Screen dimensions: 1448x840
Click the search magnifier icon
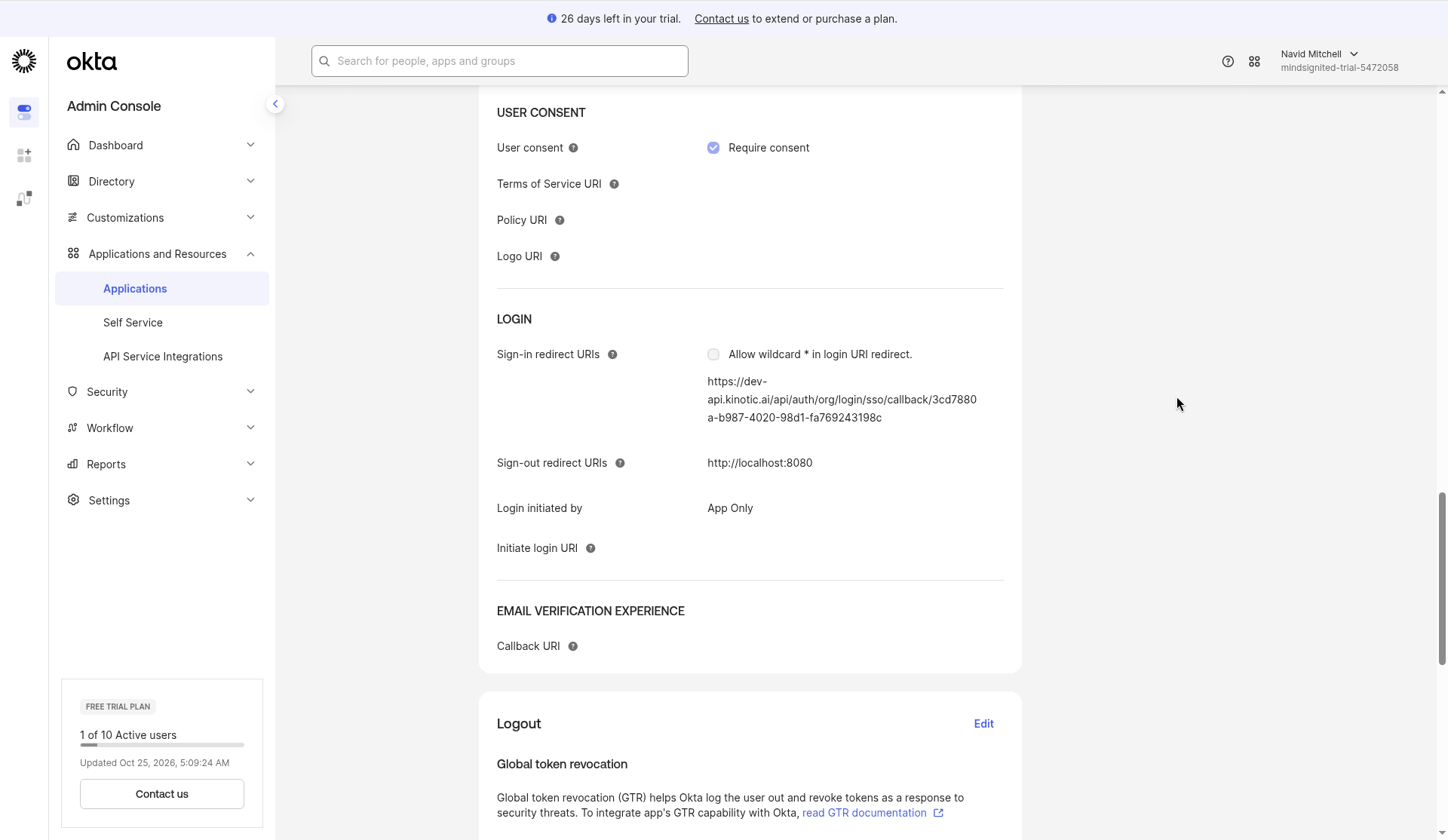324,61
